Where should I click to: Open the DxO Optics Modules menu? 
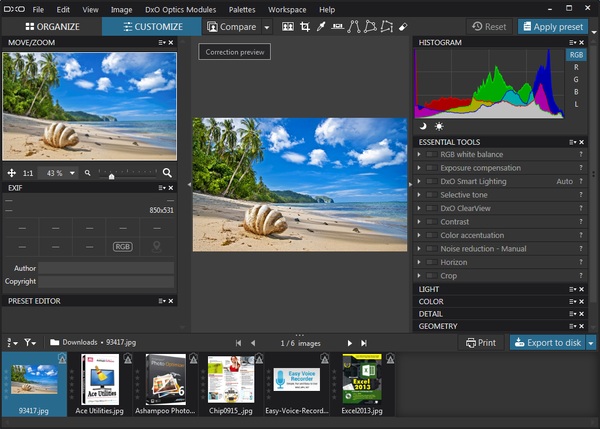pyautogui.click(x=180, y=9)
